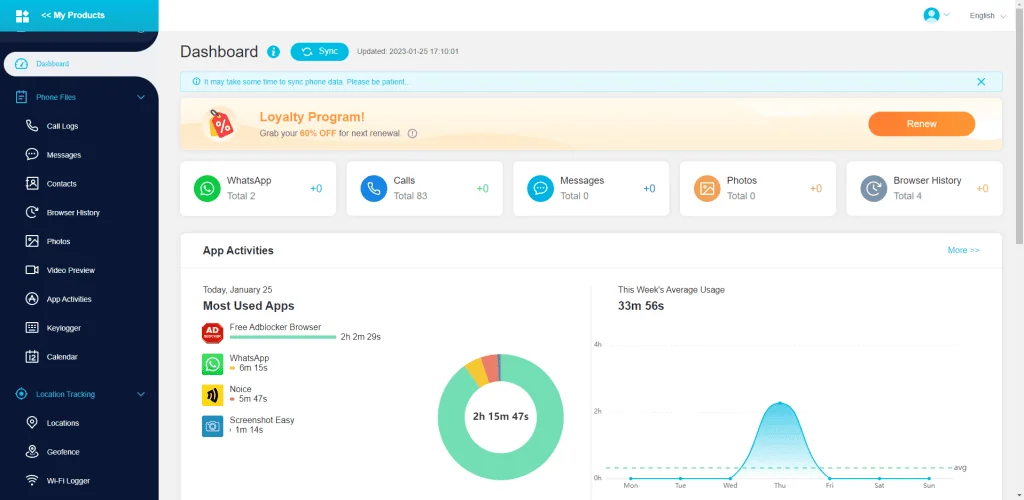The height and width of the screenshot is (500, 1024).
Task: Dismiss the sync notice banner
Action: tap(981, 82)
